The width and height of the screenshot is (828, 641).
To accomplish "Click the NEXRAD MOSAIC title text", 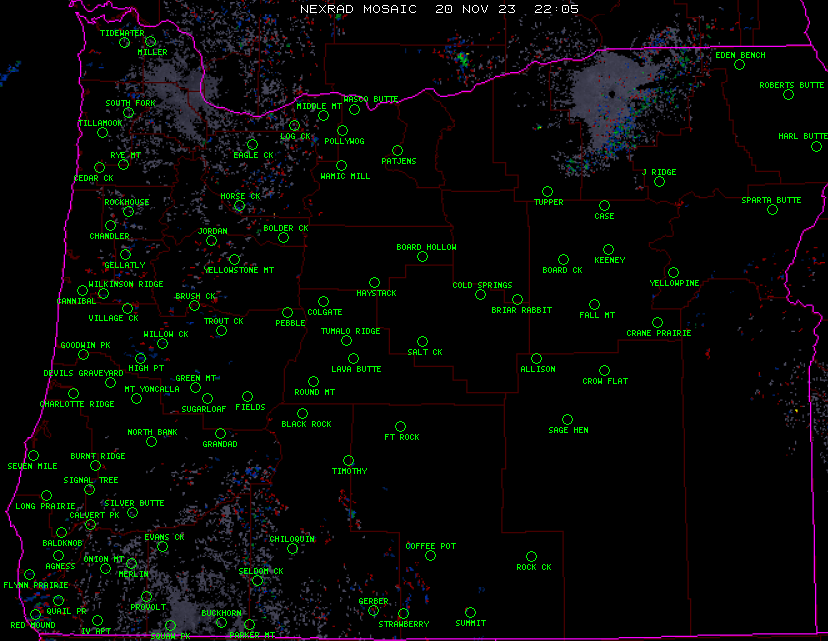I will pos(361,8).
